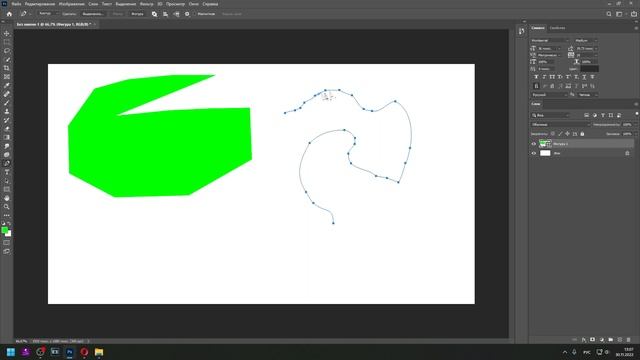The image size is (640, 360).
Task: Open the Слои menu
Action: pos(93,4)
